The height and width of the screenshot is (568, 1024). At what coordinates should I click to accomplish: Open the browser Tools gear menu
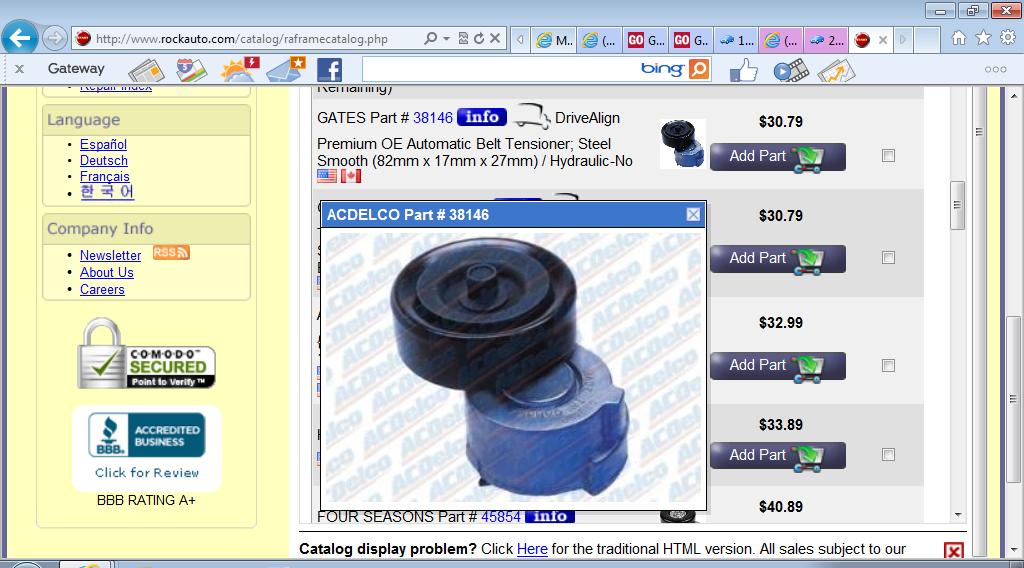1008,38
